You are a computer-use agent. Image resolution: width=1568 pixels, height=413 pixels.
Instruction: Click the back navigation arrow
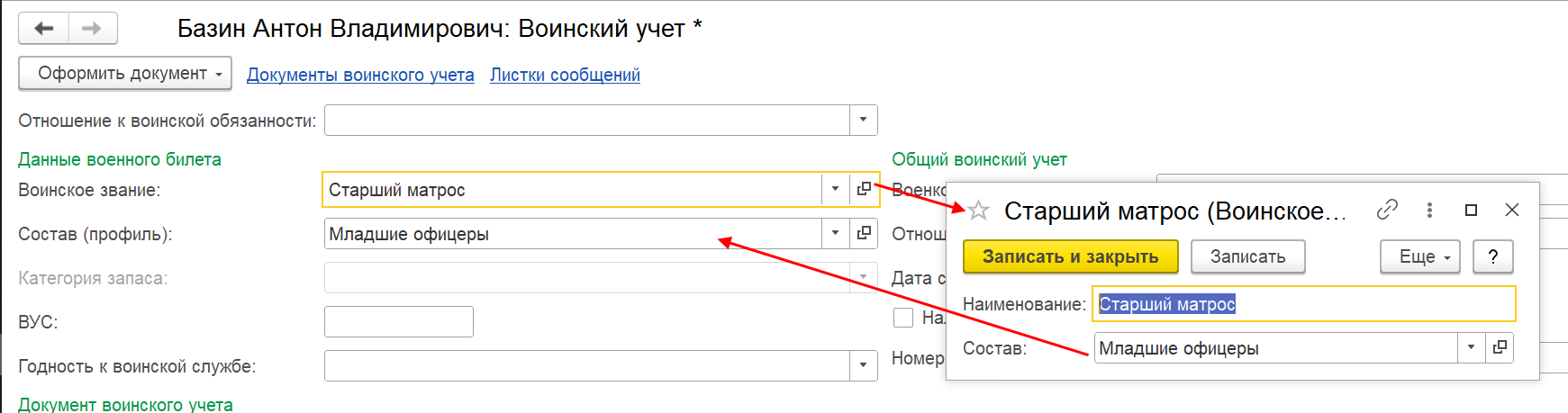point(43,29)
